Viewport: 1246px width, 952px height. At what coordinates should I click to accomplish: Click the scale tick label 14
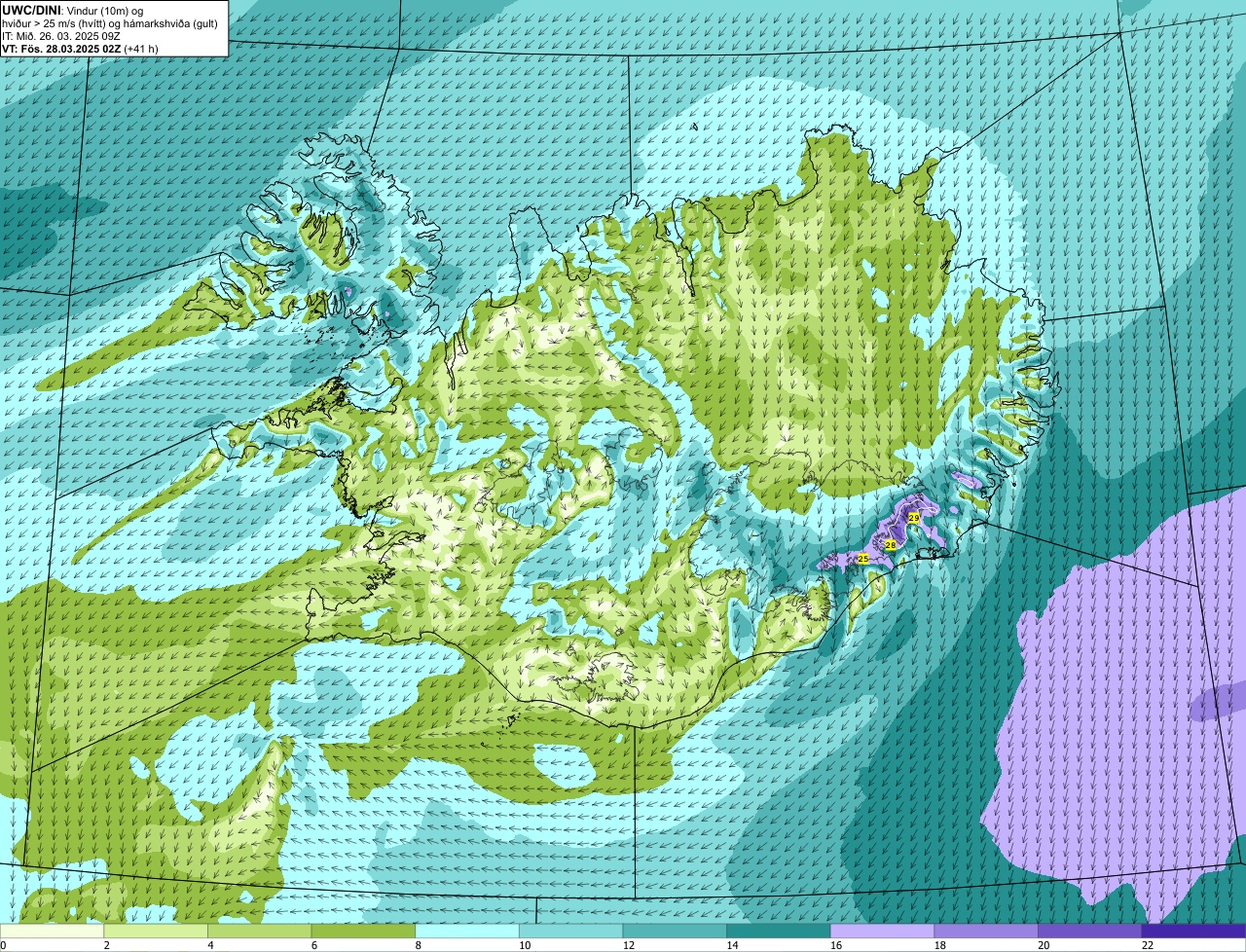tap(732, 945)
